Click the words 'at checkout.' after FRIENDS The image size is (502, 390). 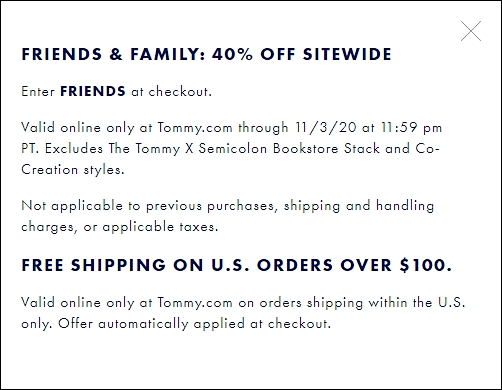pyautogui.click(x=171, y=91)
